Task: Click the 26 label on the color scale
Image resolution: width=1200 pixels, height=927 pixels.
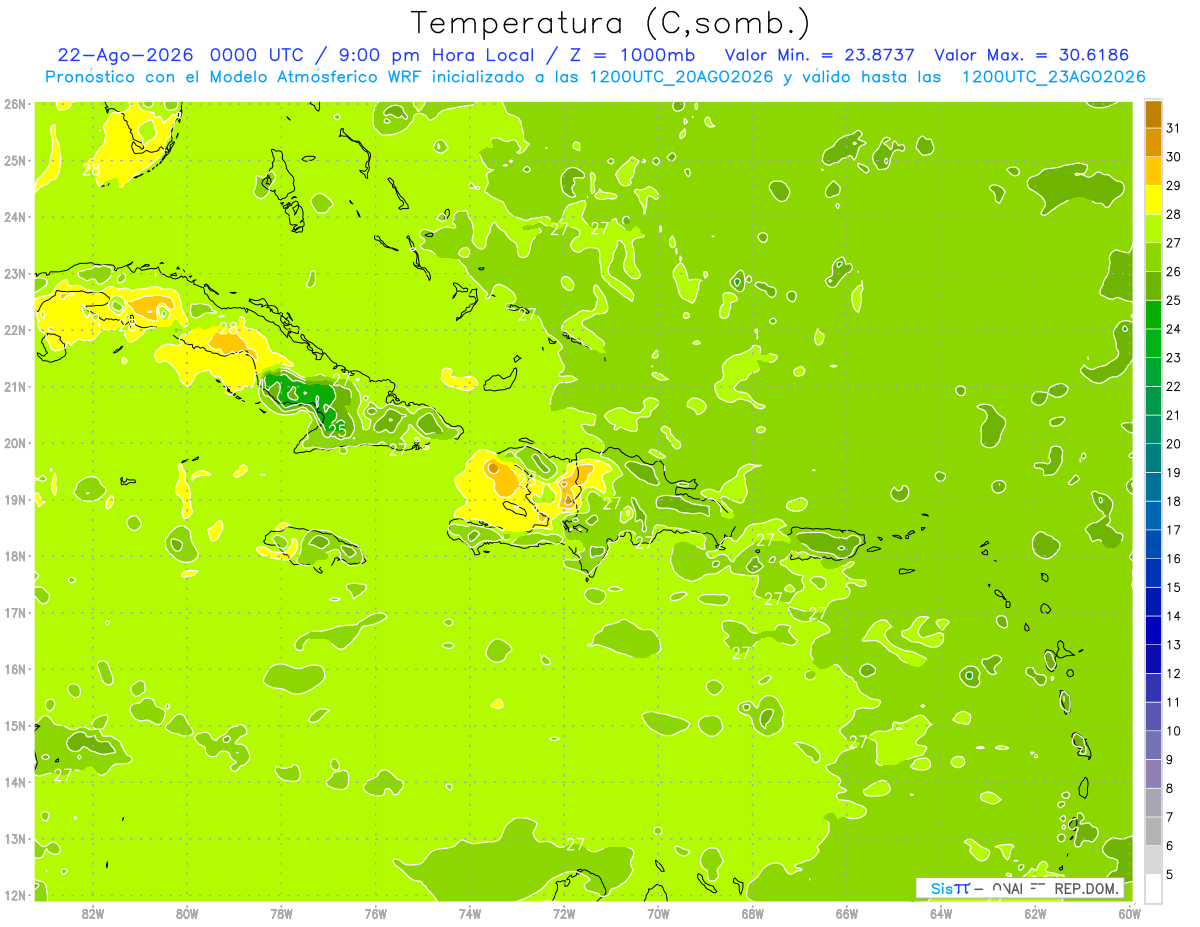Action: pos(1174,272)
